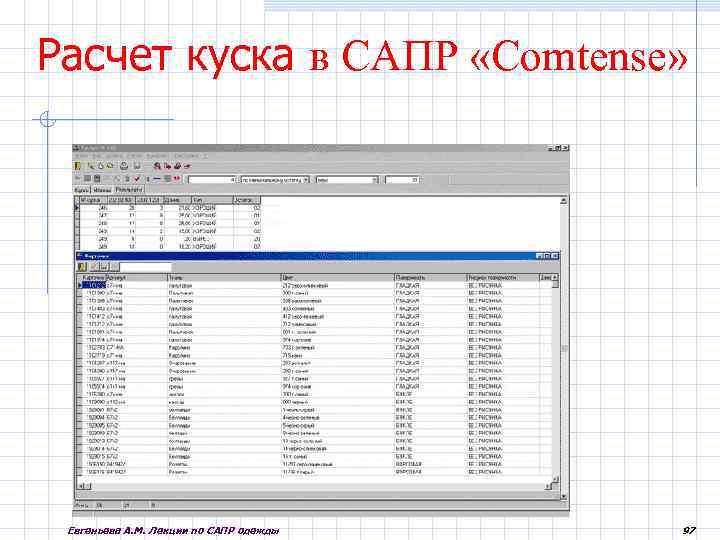The height and width of the screenshot is (540, 720).
Task: Click the green table icon beside the blue line icon
Action: pos(168,179)
